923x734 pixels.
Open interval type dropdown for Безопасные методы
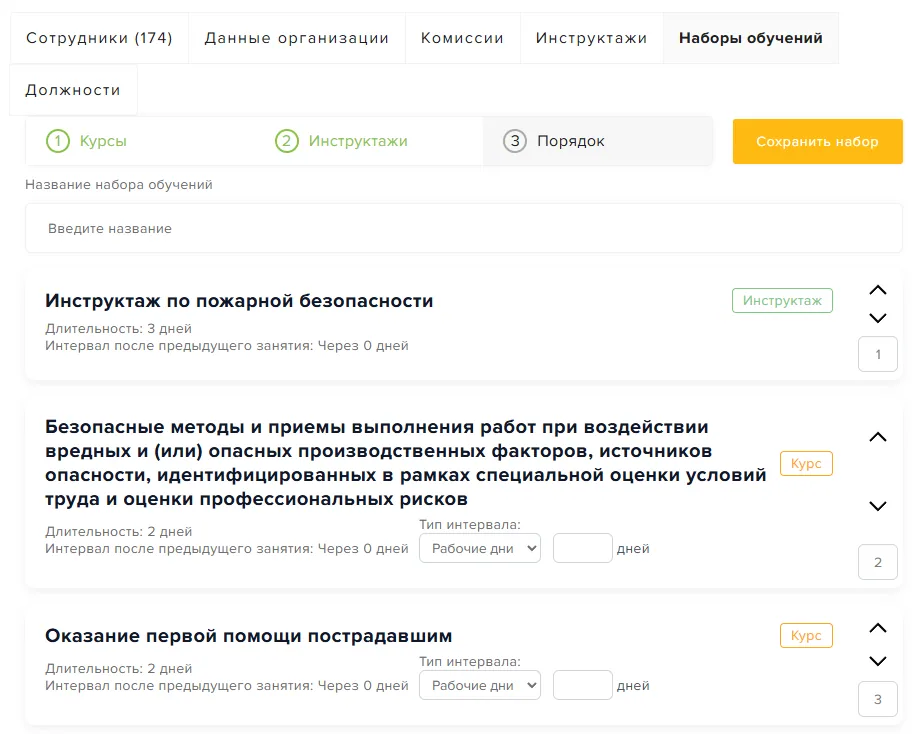coord(480,548)
